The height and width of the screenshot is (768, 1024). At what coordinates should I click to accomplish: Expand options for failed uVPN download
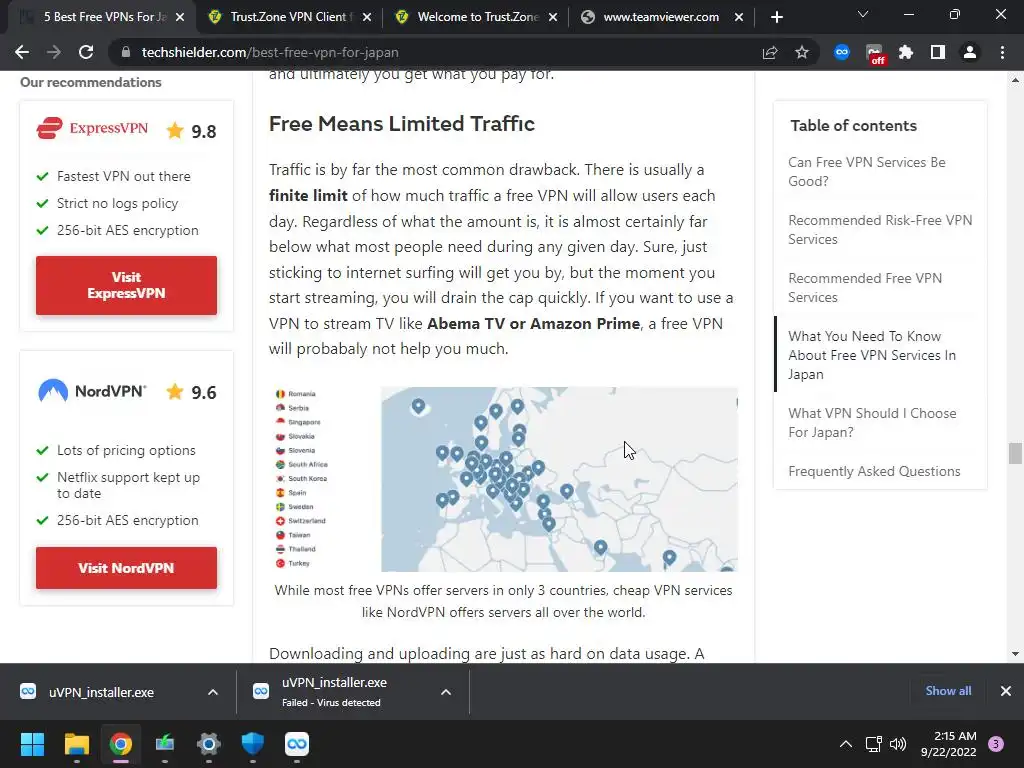point(446,692)
